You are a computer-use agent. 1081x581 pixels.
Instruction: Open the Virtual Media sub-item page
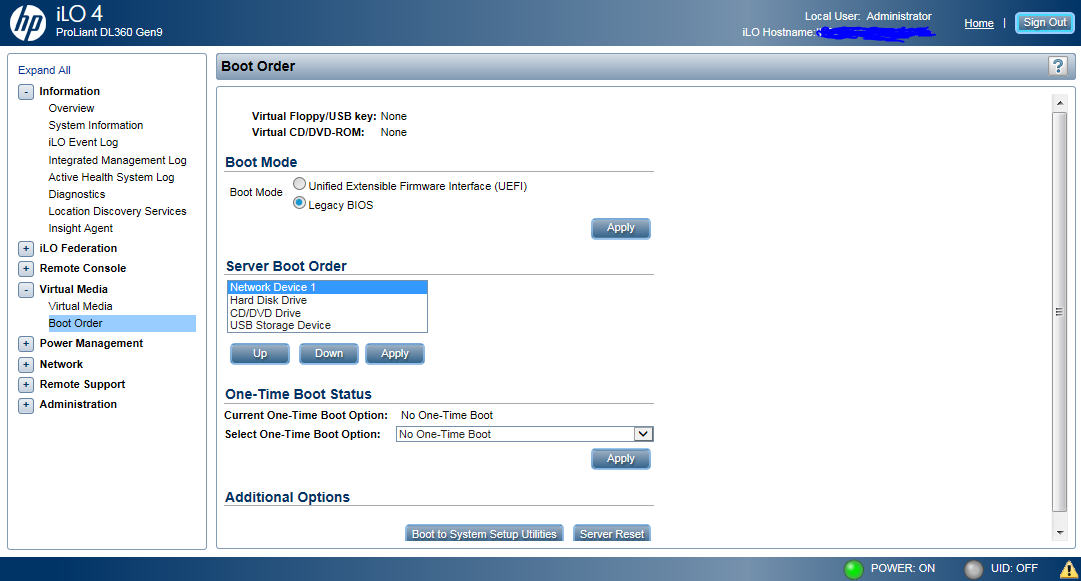click(x=80, y=306)
